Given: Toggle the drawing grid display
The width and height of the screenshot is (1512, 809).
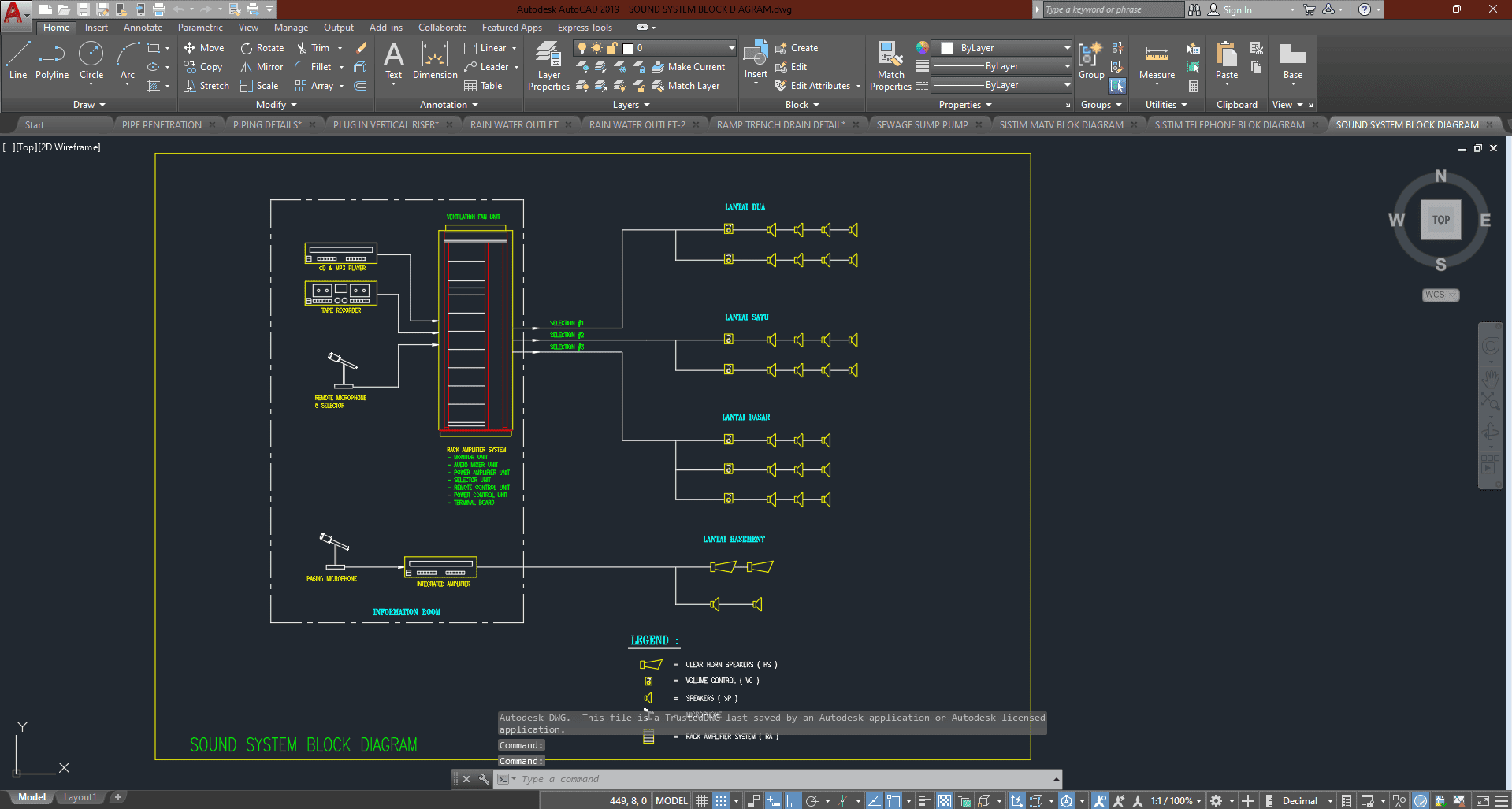Looking at the screenshot, I should click(701, 800).
